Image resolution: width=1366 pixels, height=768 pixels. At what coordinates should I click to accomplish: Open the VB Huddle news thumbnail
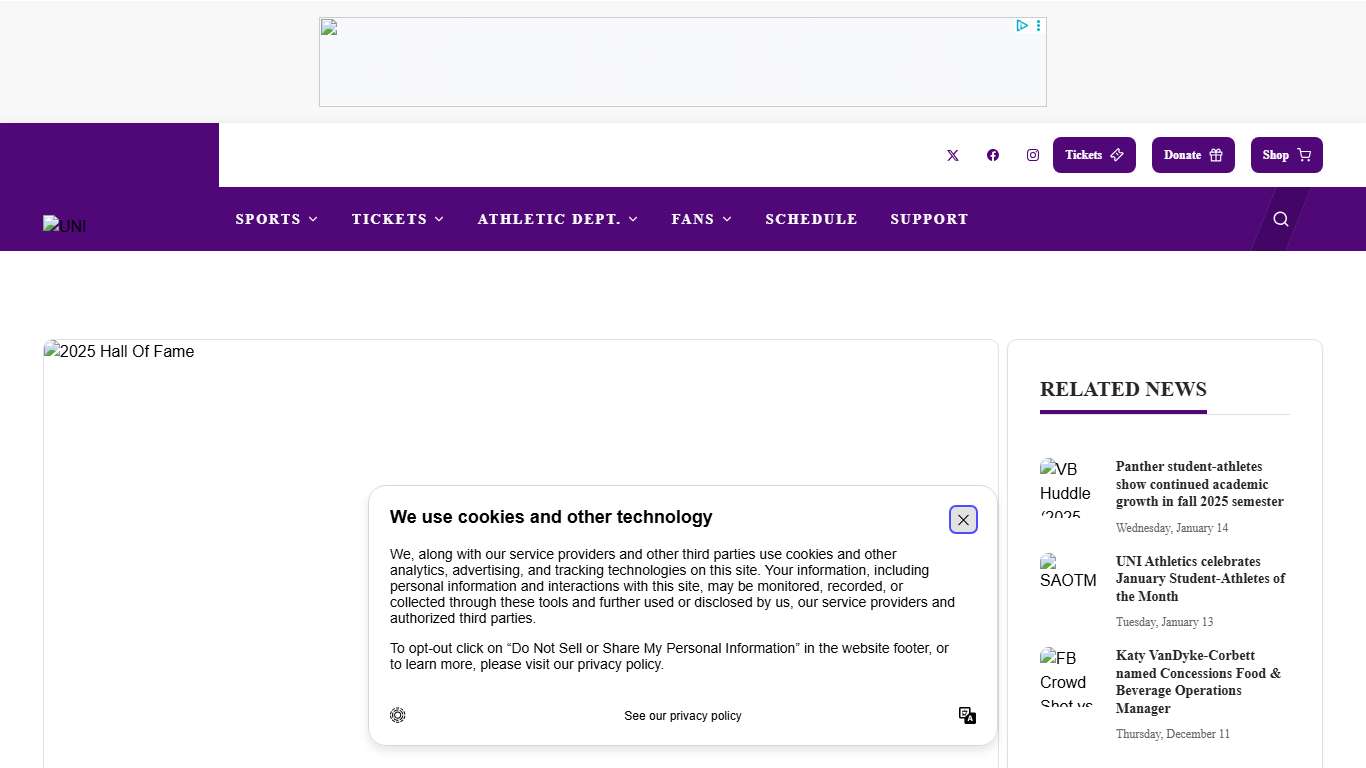pos(1069,488)
